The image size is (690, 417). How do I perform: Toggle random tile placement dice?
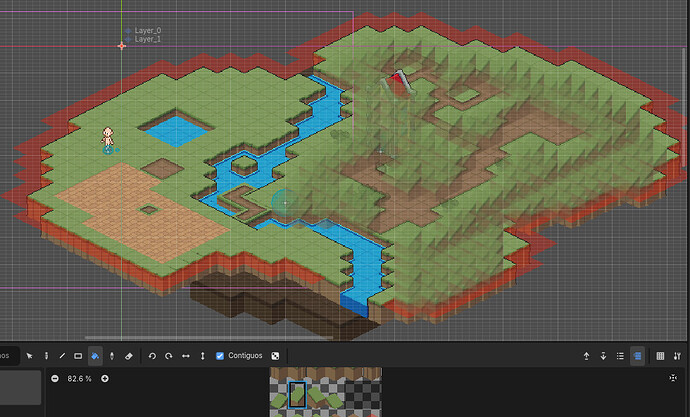click(x=275, y=356)
